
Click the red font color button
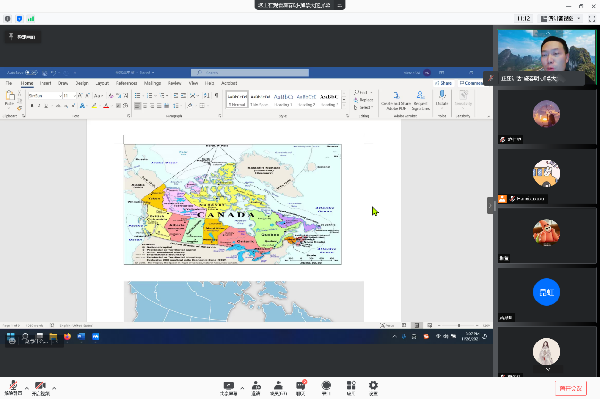(106, 106)
